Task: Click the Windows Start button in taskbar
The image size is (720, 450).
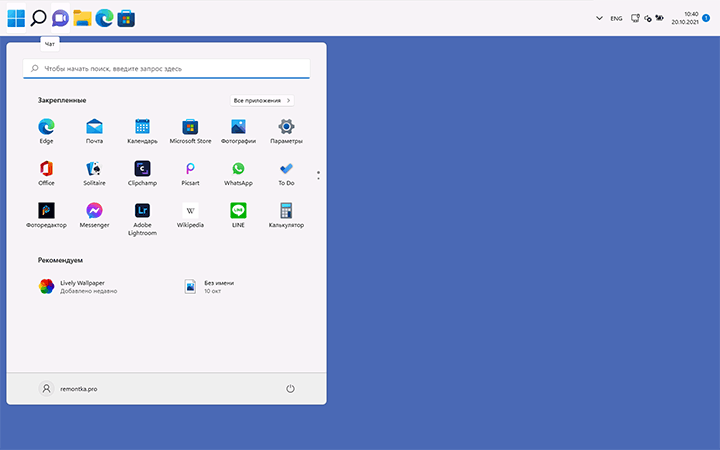Action: point(16,18)
